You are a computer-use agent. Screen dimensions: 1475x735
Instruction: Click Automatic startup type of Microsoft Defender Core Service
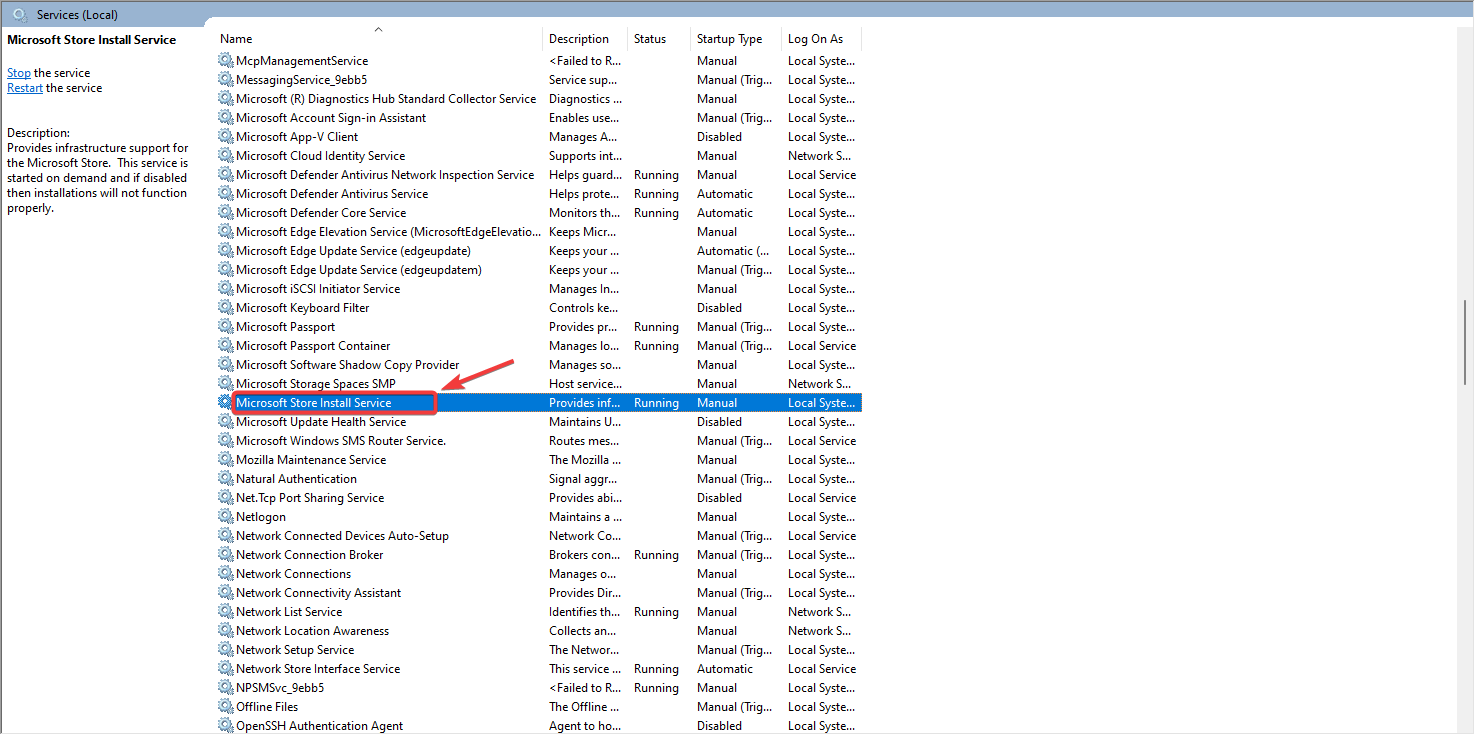[x=725, y=213]
